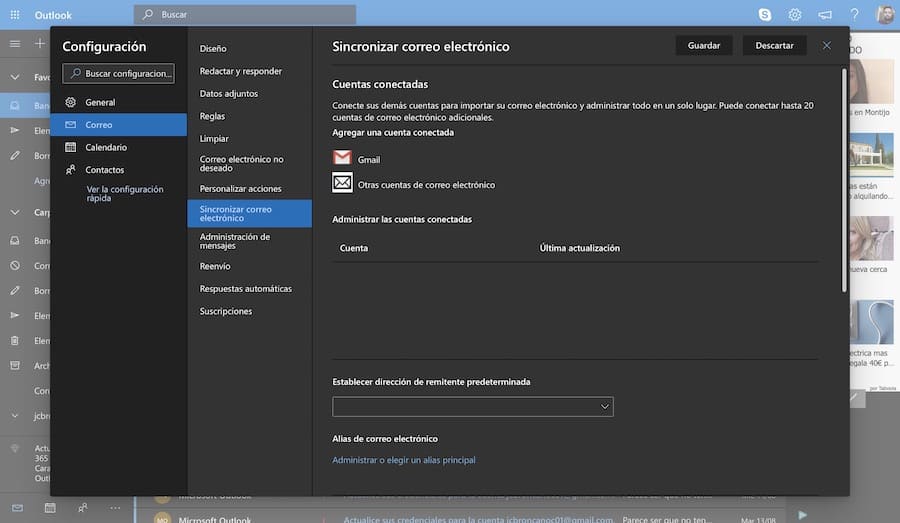Click the envelope icon for other email accounts
The height and width of the screenshot is (523, 900).
pos(342,183)
